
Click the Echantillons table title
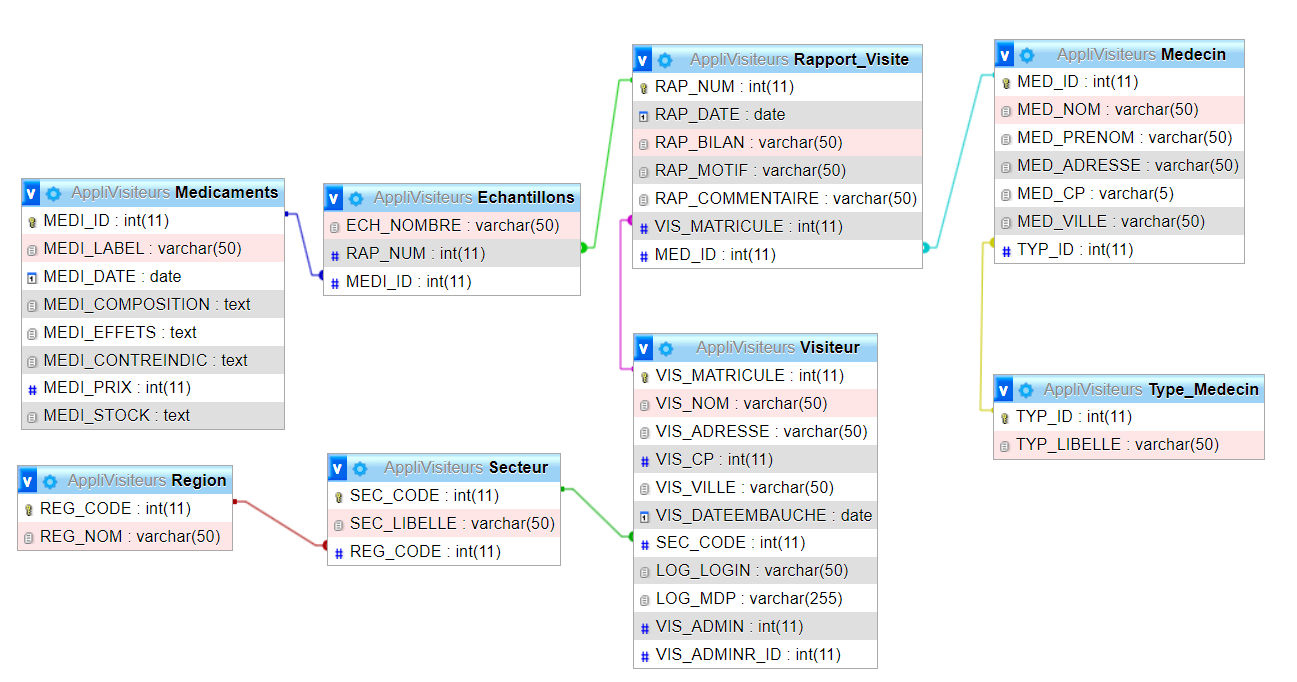point(526,198)
